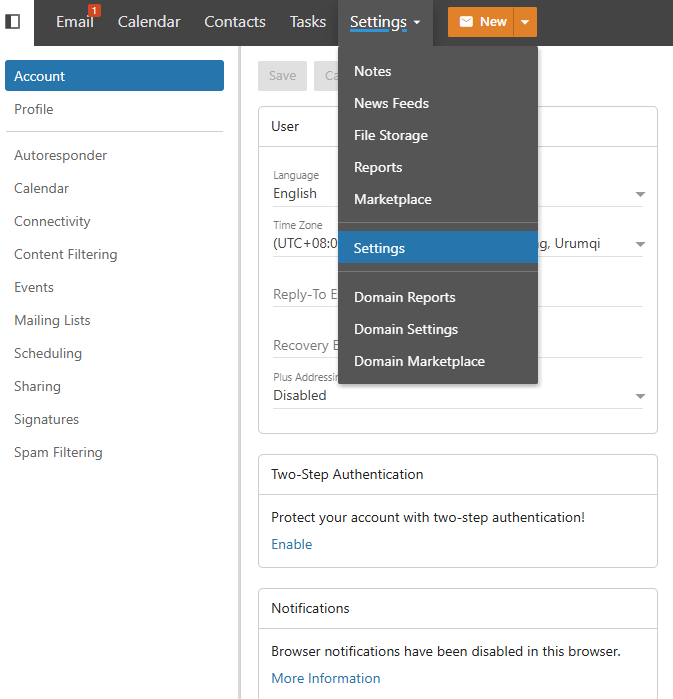
Task: Open Spam Filtering settings section
Action: [58, 453]
